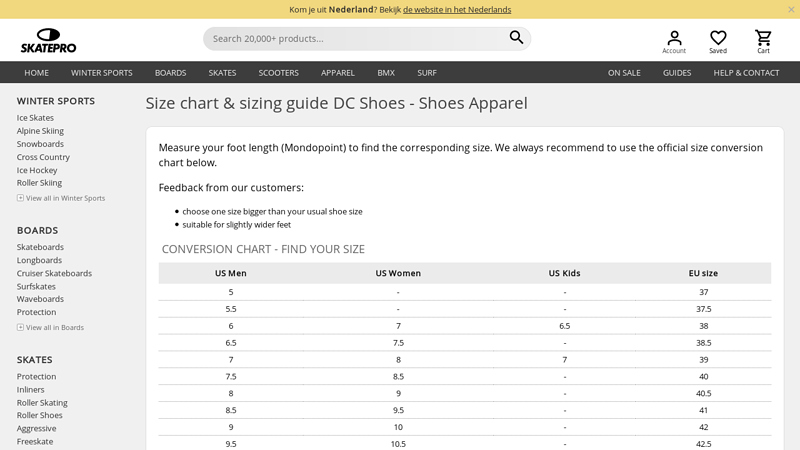The height and width of the screenshot is (450, 800).
Task: Click the 'US Men' column header
Action: pyautogui.click(x=231, y=273)
